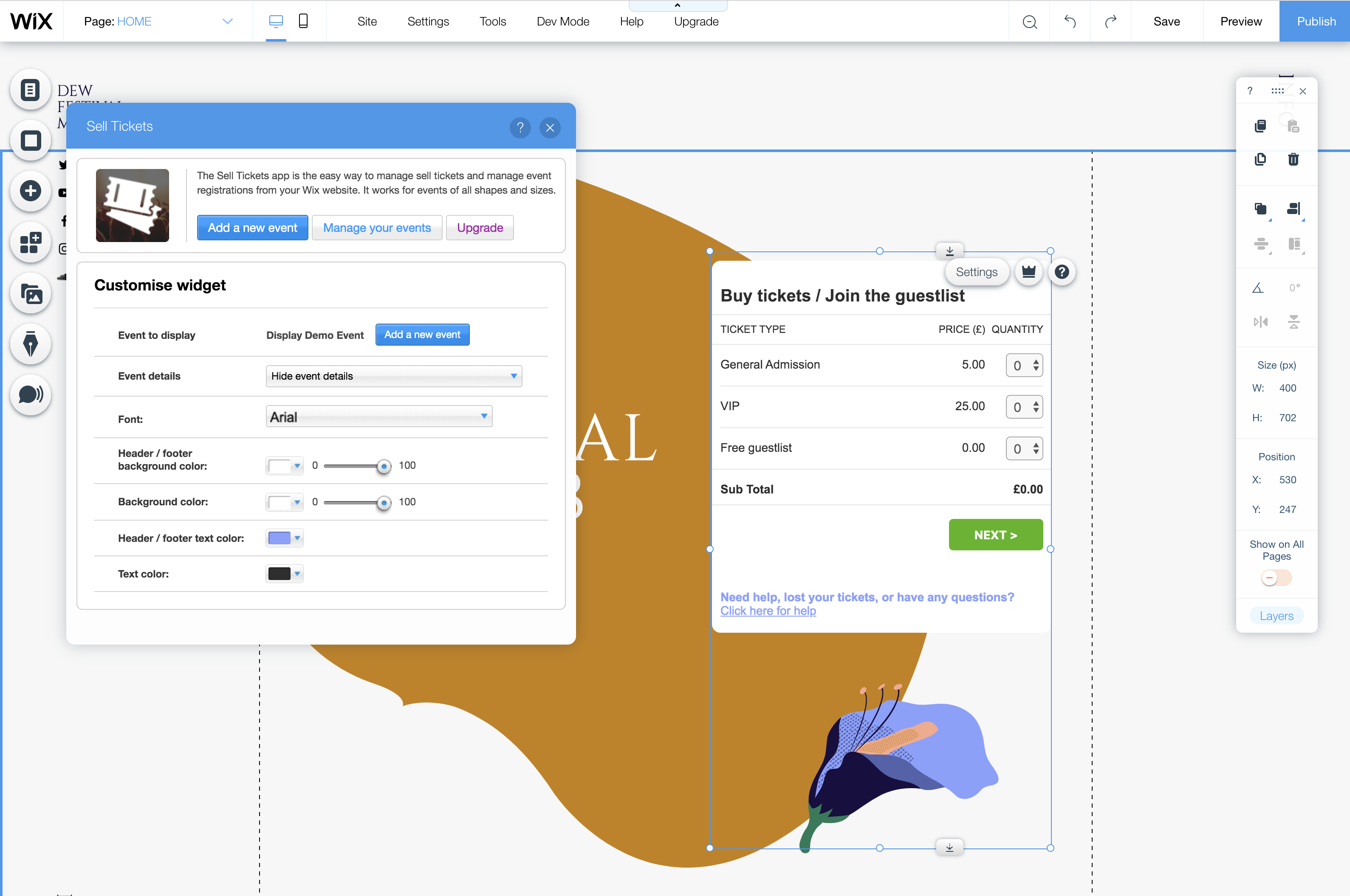Close the Sell Tickets dialog

point(550,127)
